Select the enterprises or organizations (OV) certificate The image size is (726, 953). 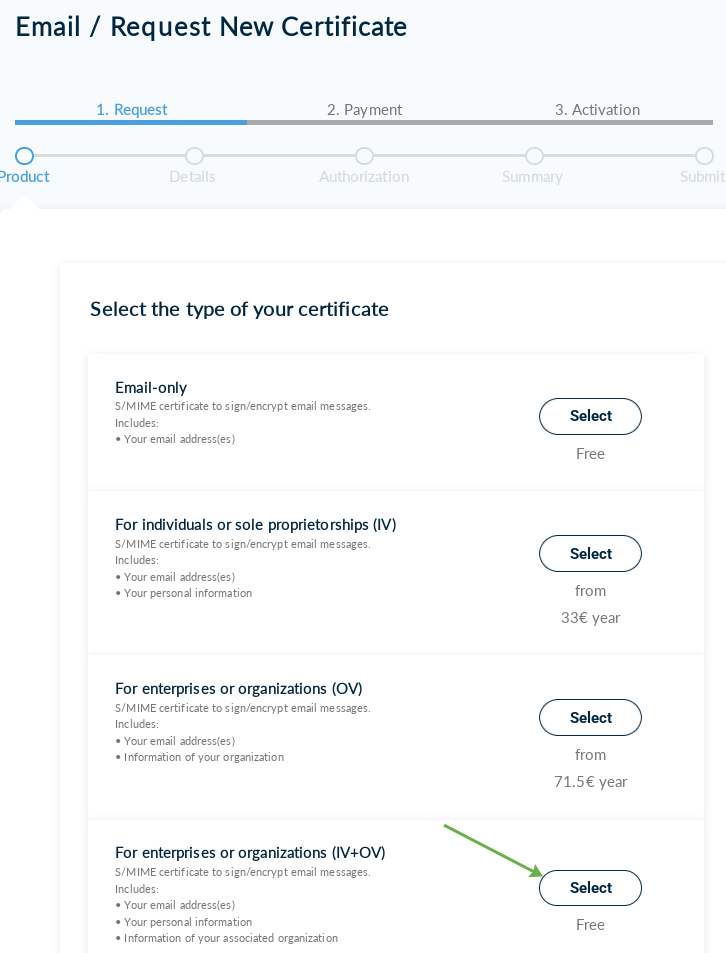[x=590, y=718]
